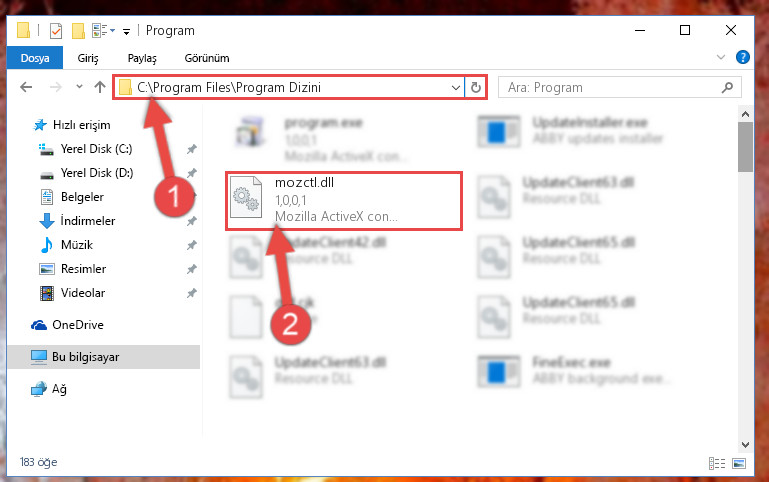
Task: Open the help question mark icon
Action: [743, 57]
